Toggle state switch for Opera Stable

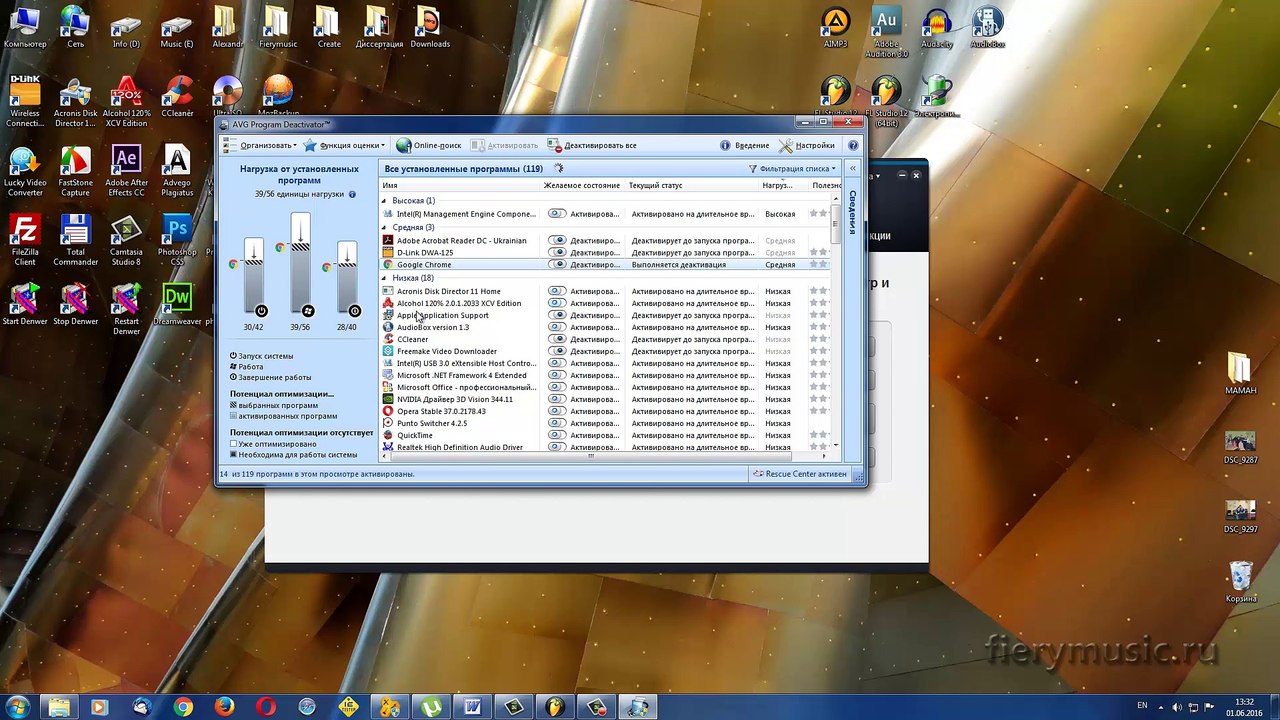point(557,411)
